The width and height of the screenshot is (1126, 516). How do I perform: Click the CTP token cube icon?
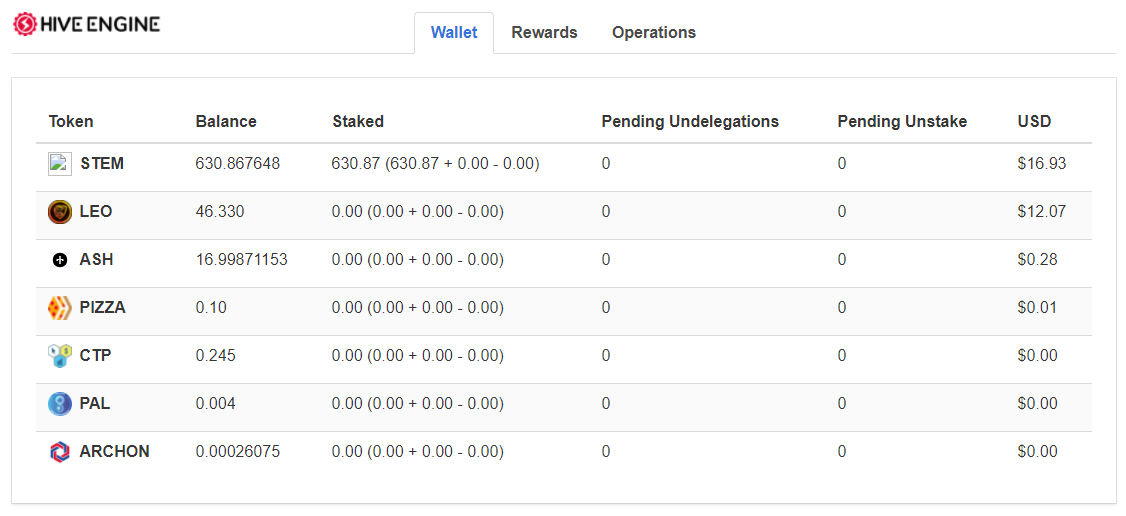60,356
